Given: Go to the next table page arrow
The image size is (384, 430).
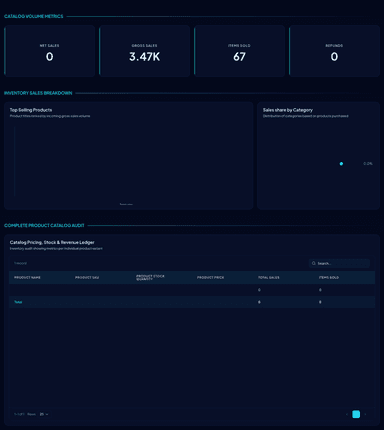Looking at the screenshot, I should tap(365, 414).
